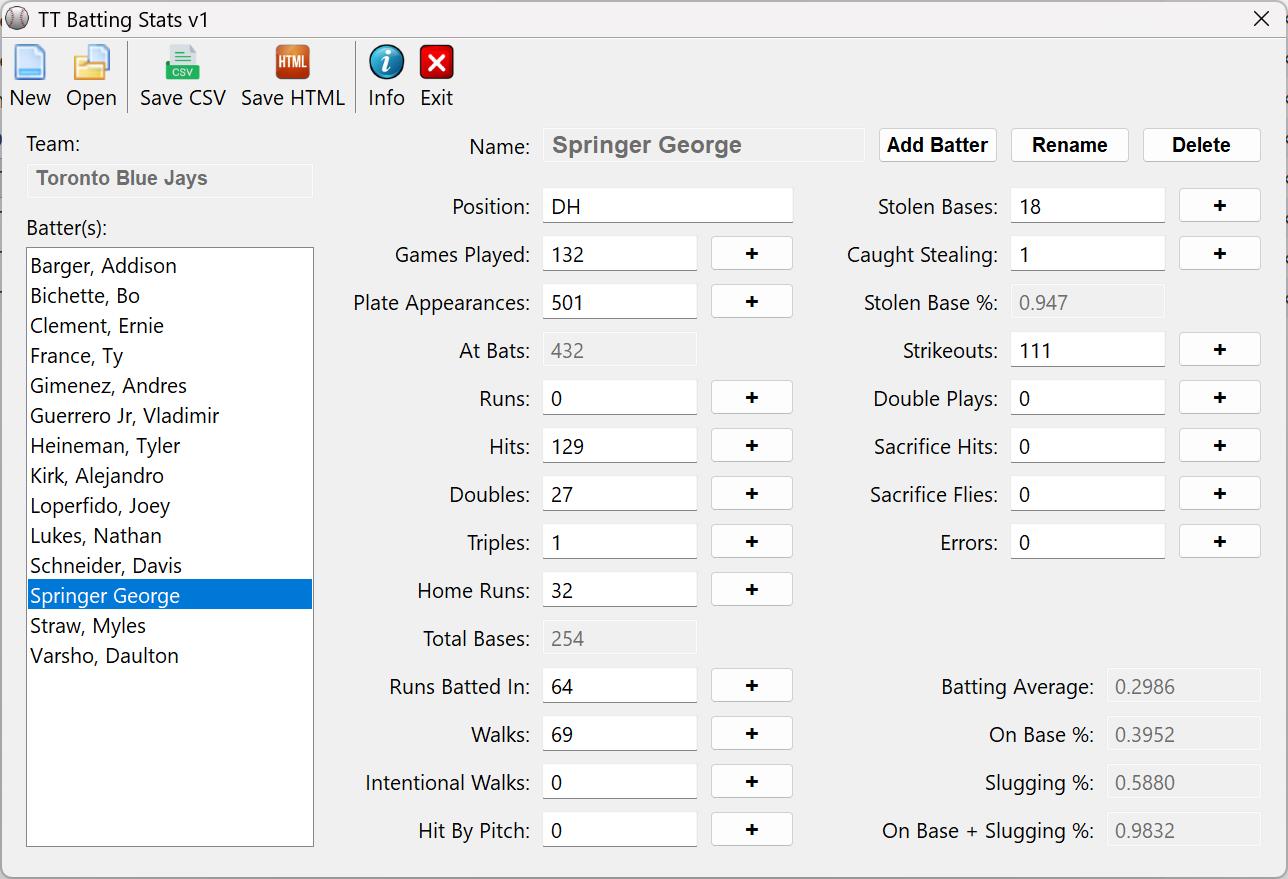The width and height of the screenshot is (1288, 879).
Task: Increase Stolen Bases using plus button
Action: tap(1219, 205)
